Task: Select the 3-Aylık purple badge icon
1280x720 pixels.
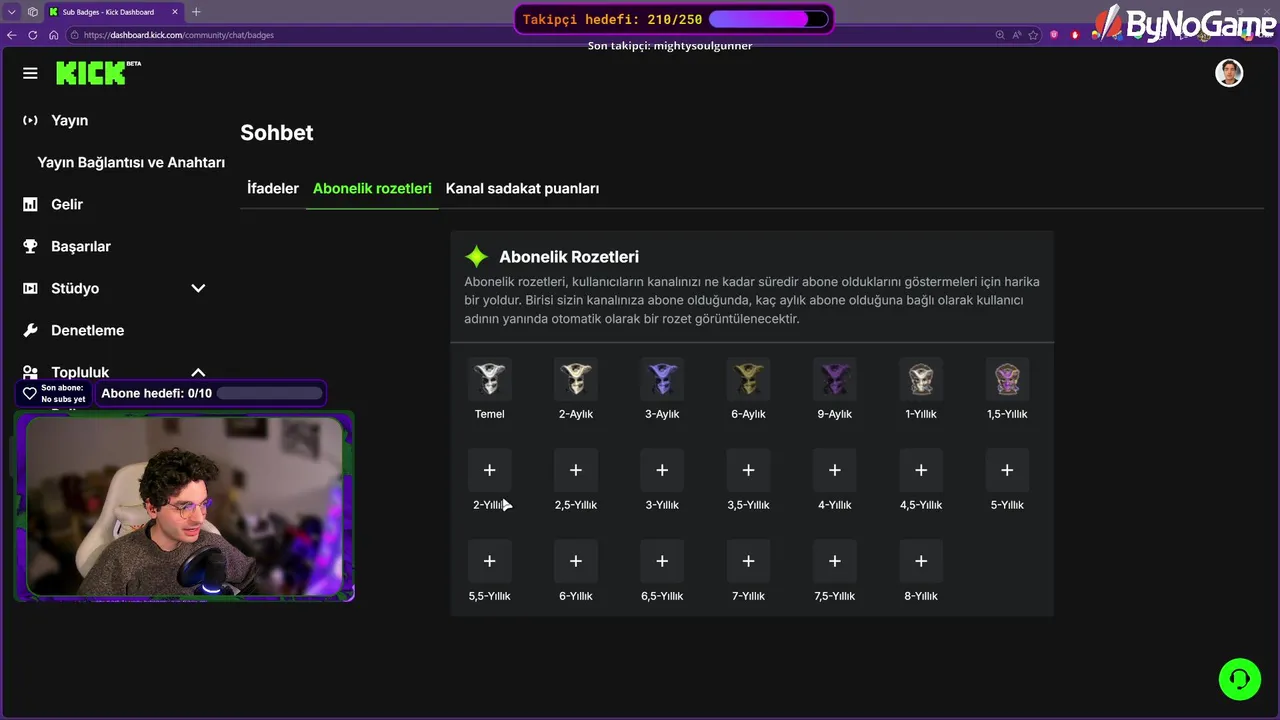Action: click(662, 379)
